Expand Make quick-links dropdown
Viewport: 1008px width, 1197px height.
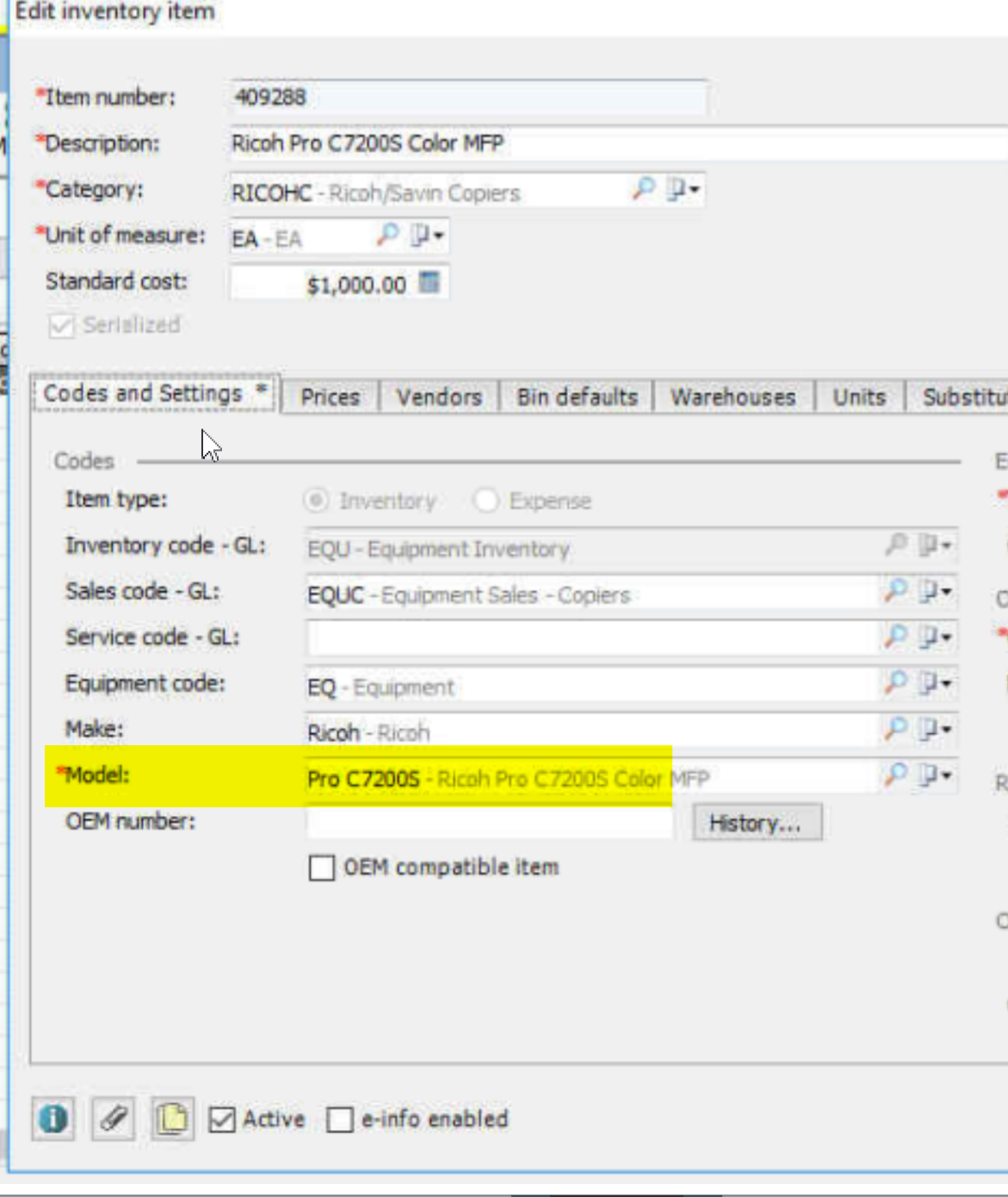click(x=935, y=729)
